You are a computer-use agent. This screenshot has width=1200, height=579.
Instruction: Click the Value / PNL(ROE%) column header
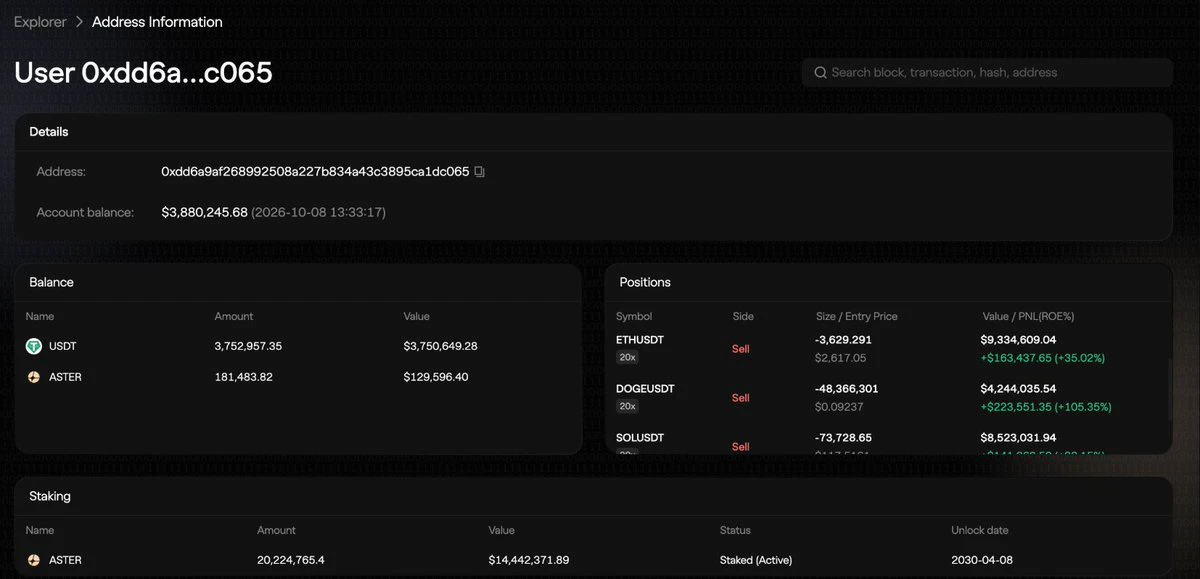1029,316
